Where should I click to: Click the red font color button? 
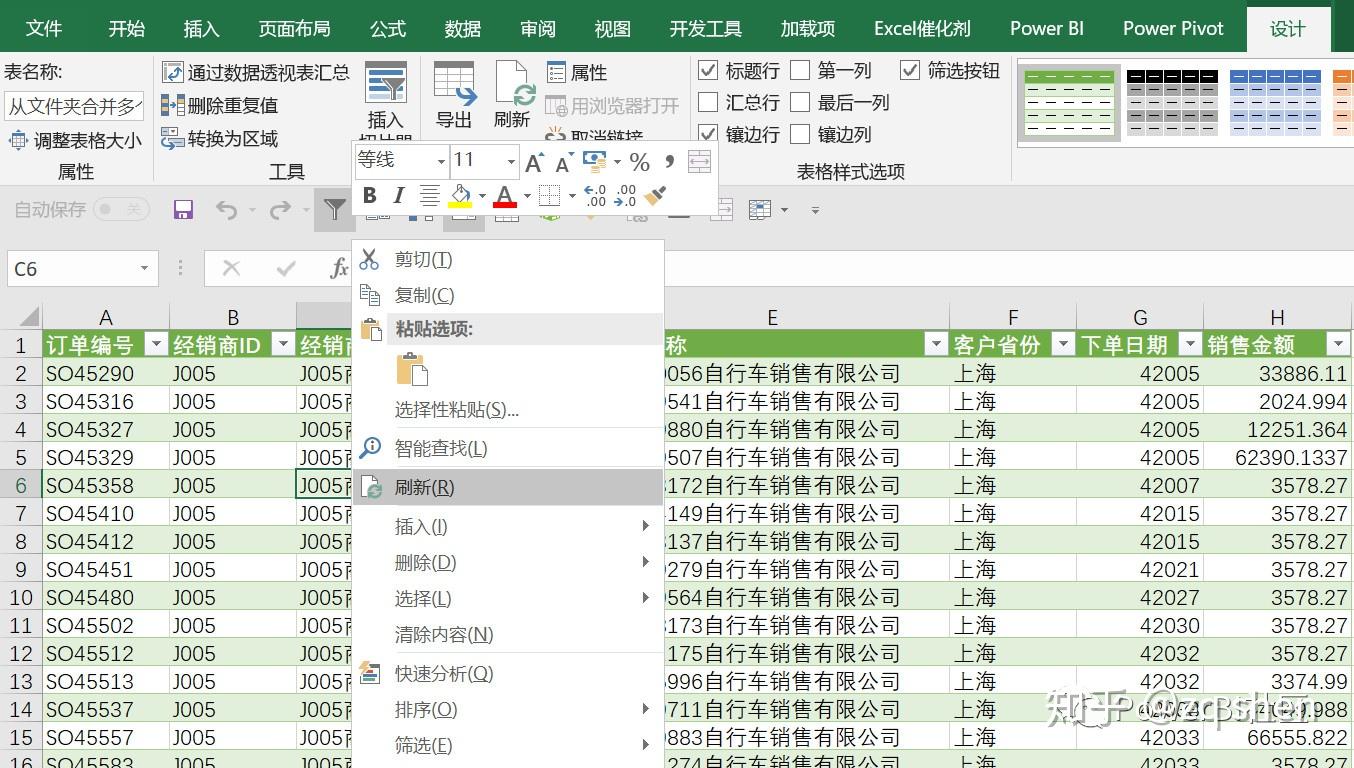click(x=505, y=196)
